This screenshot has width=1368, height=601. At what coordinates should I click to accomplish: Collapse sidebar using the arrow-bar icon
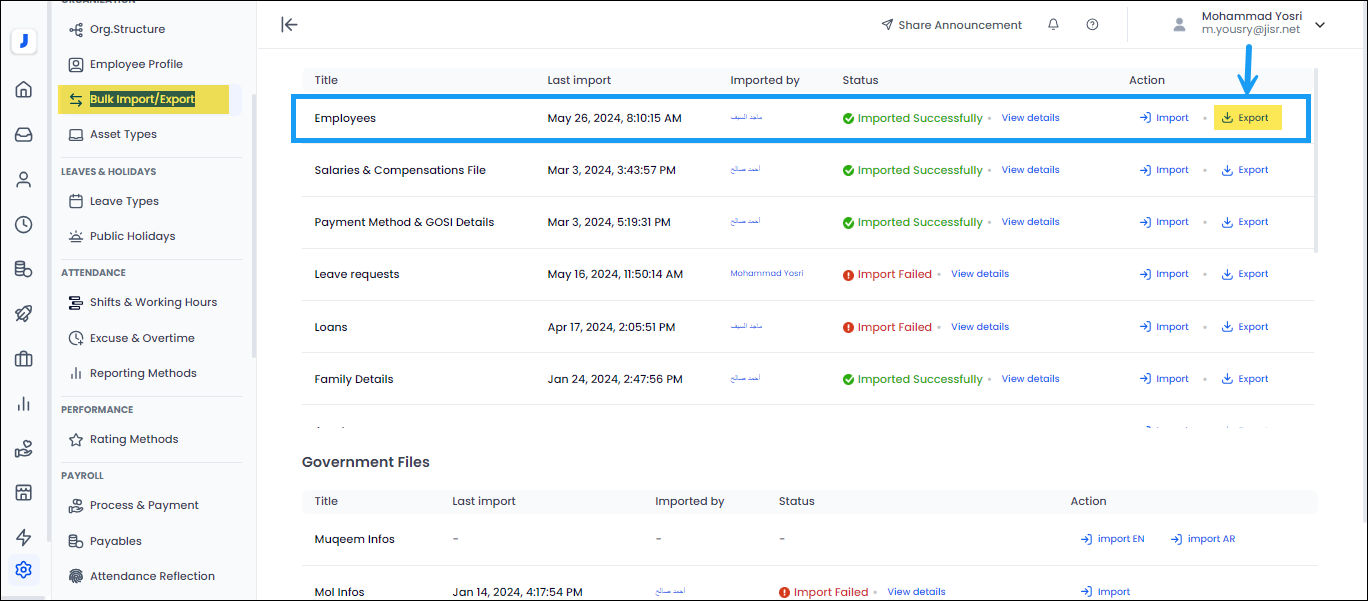[289, 25]
